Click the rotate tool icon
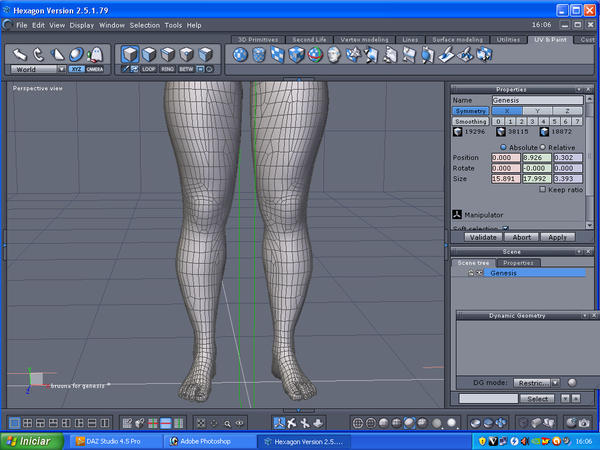Screen dimensions: 600x450 pyautogui.click(x=38, y=53)
